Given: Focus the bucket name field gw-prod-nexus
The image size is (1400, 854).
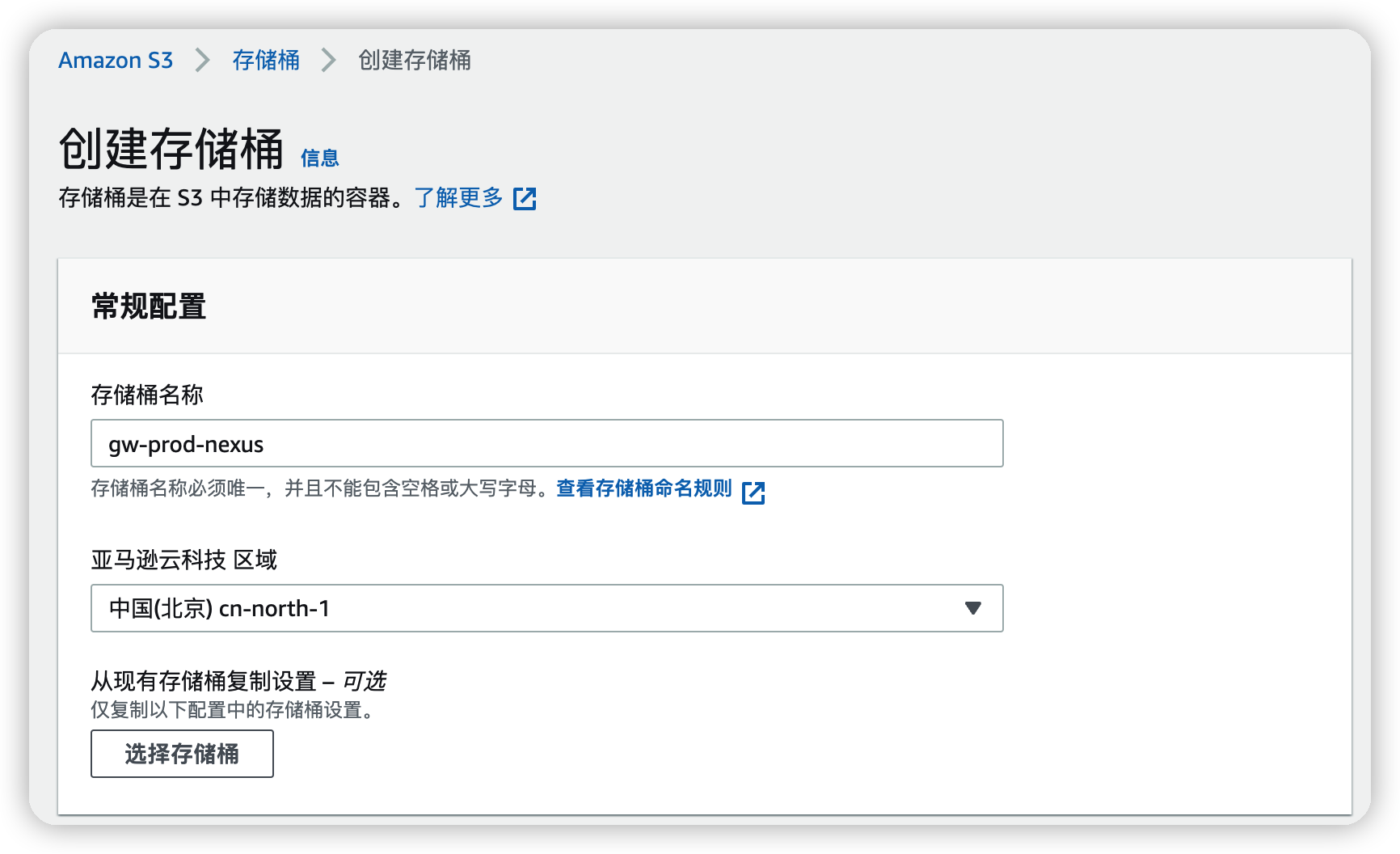Looking at the screenshot, I should pyautogui.click(x=546, y=444).
